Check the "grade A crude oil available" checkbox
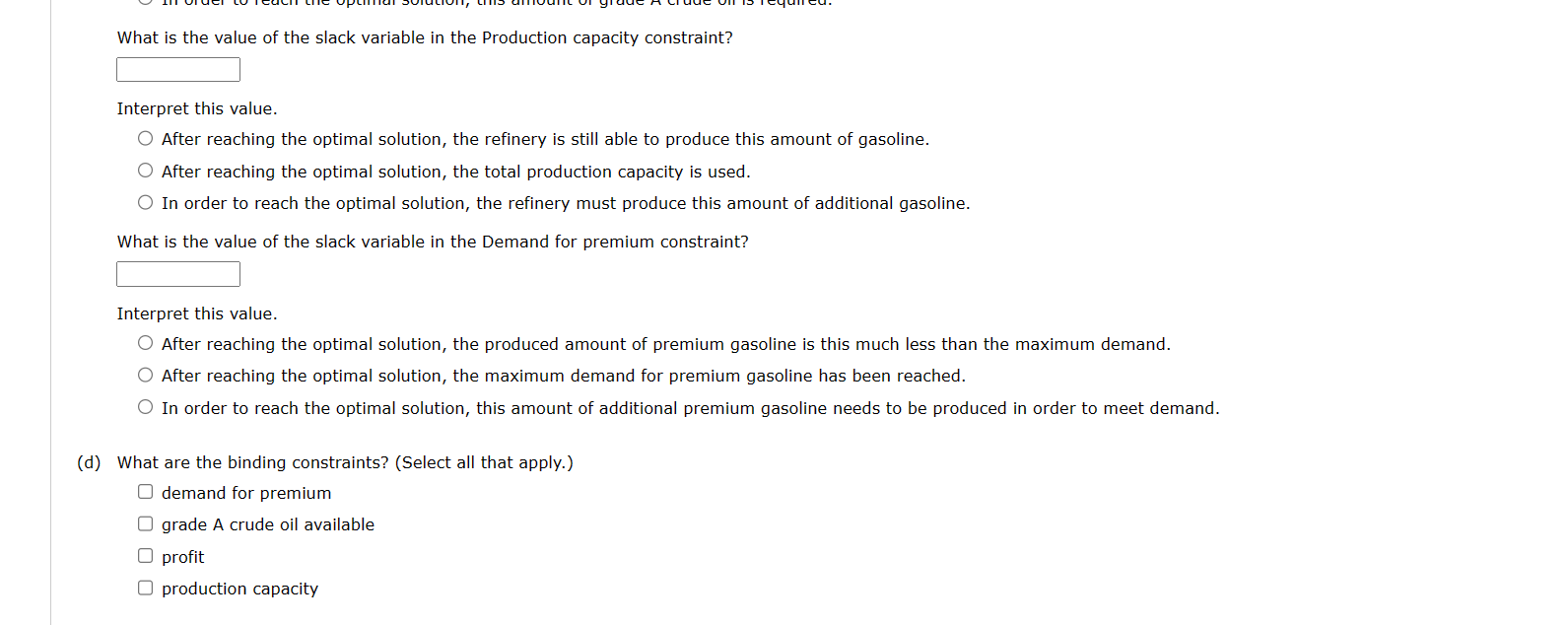Image resolution: width=1568 pixels, height=625 pixels. [145, 522]
